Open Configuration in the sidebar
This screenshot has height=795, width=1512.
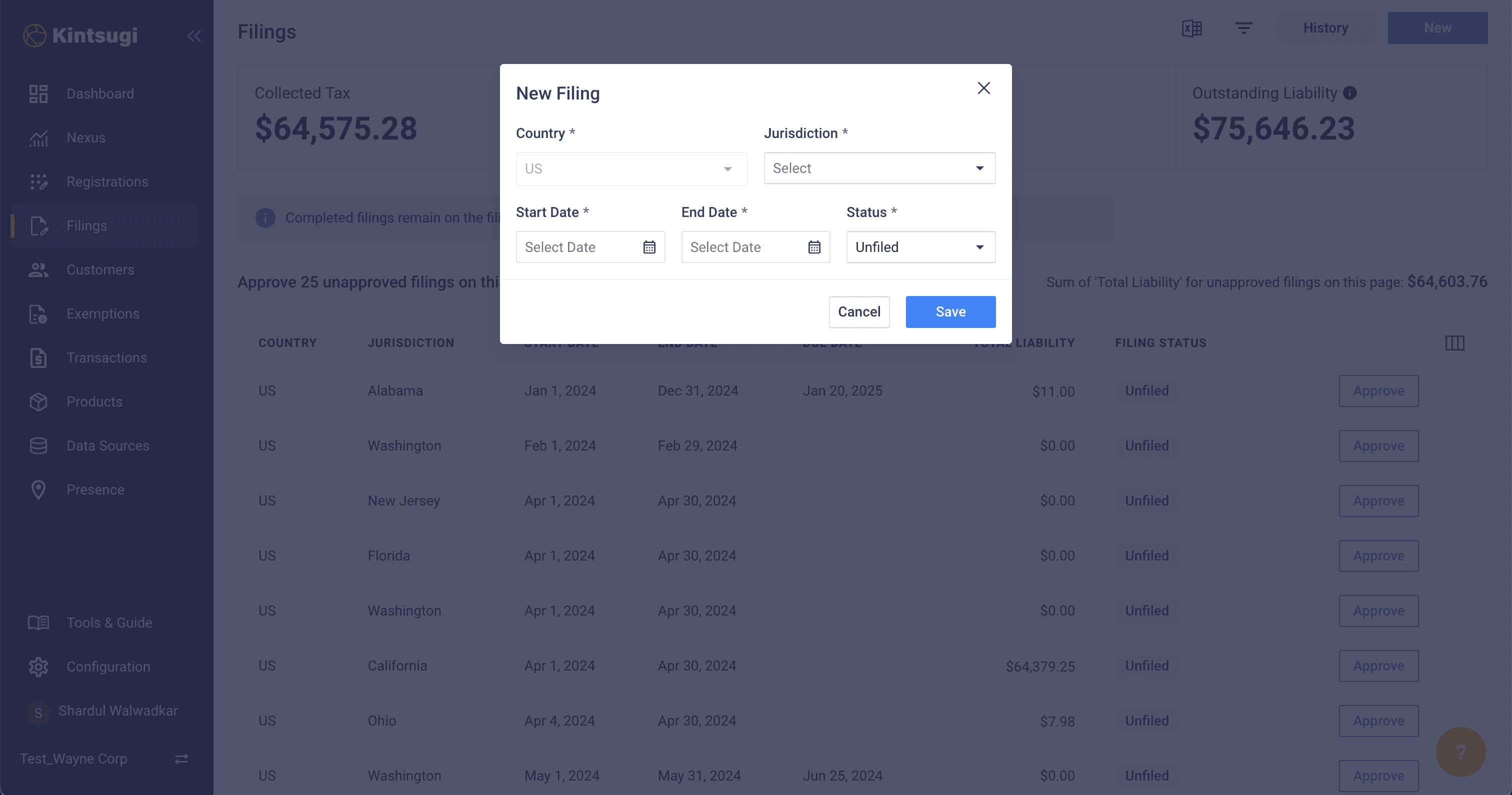[x=108, y=666]
